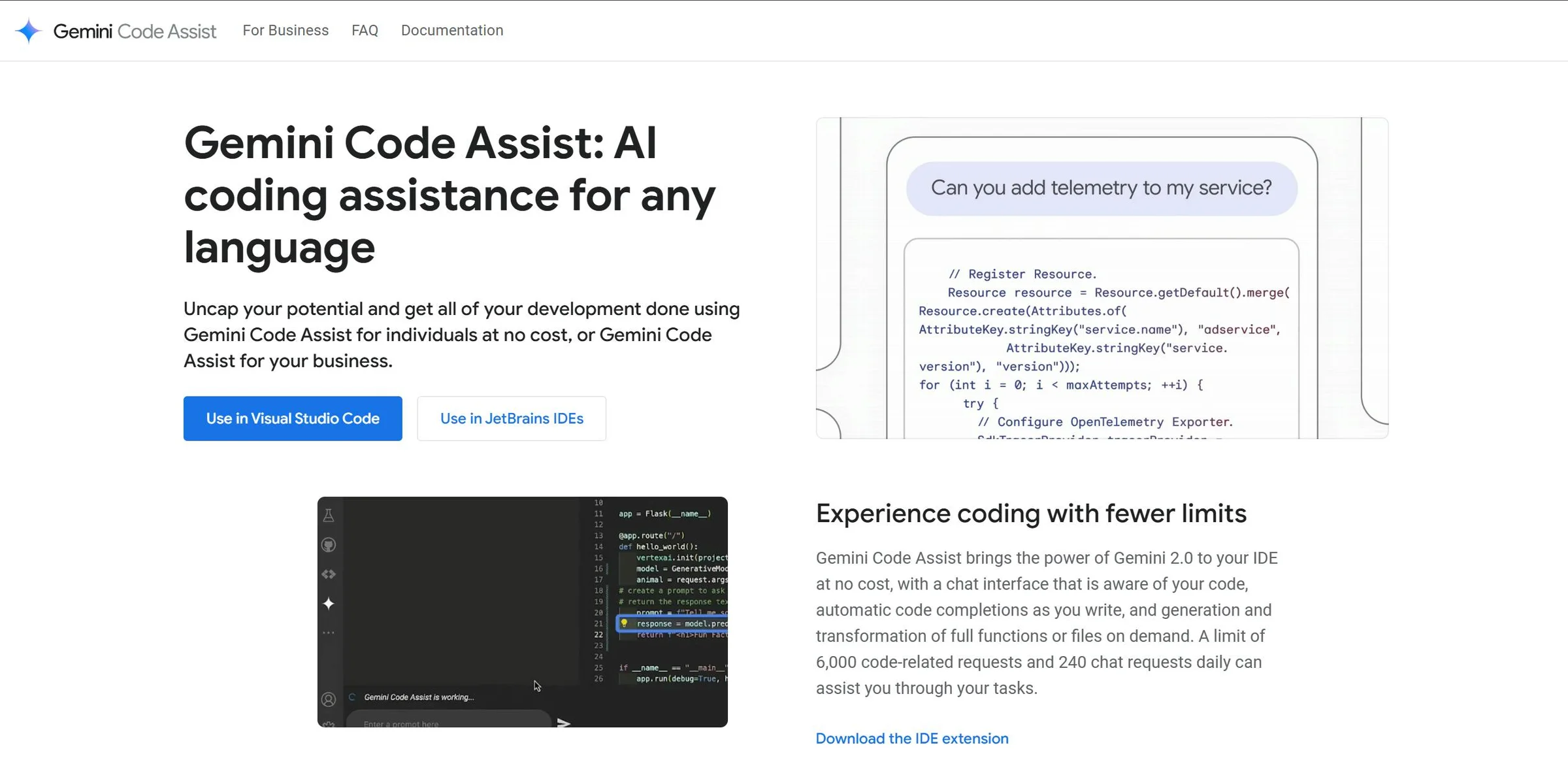Open the For Business menu item
Screen dimensions: 1568x777
point(286,30)
